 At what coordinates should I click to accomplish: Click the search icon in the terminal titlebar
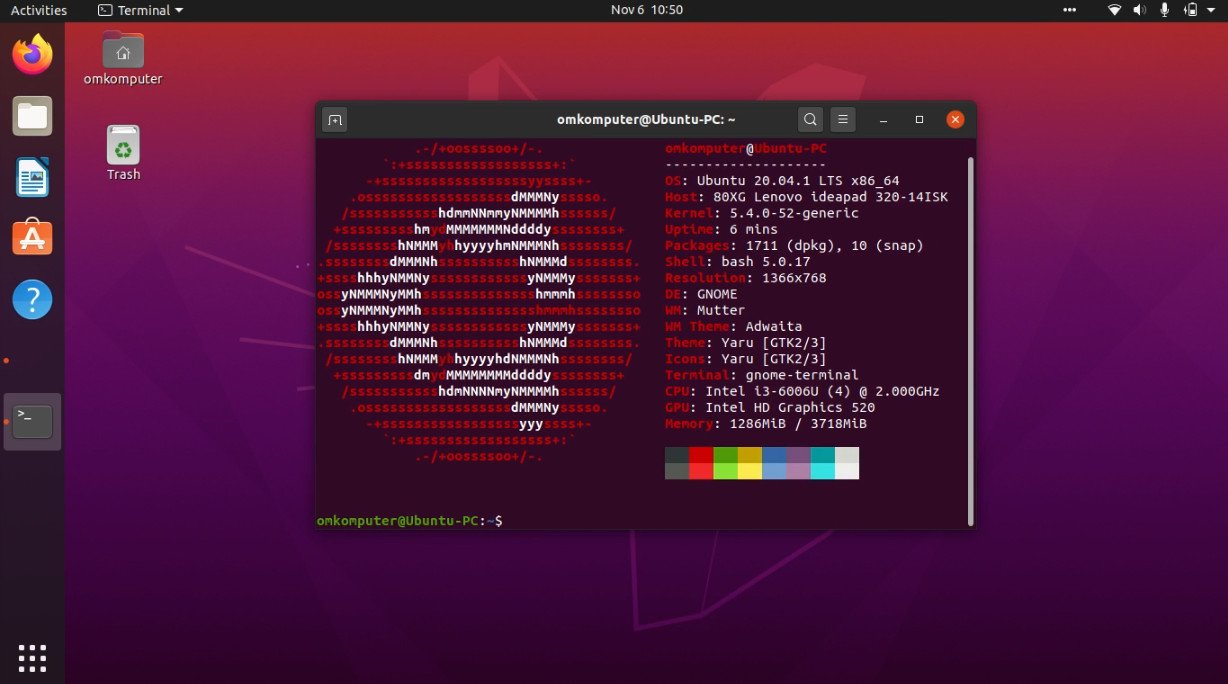click(810, 119)
